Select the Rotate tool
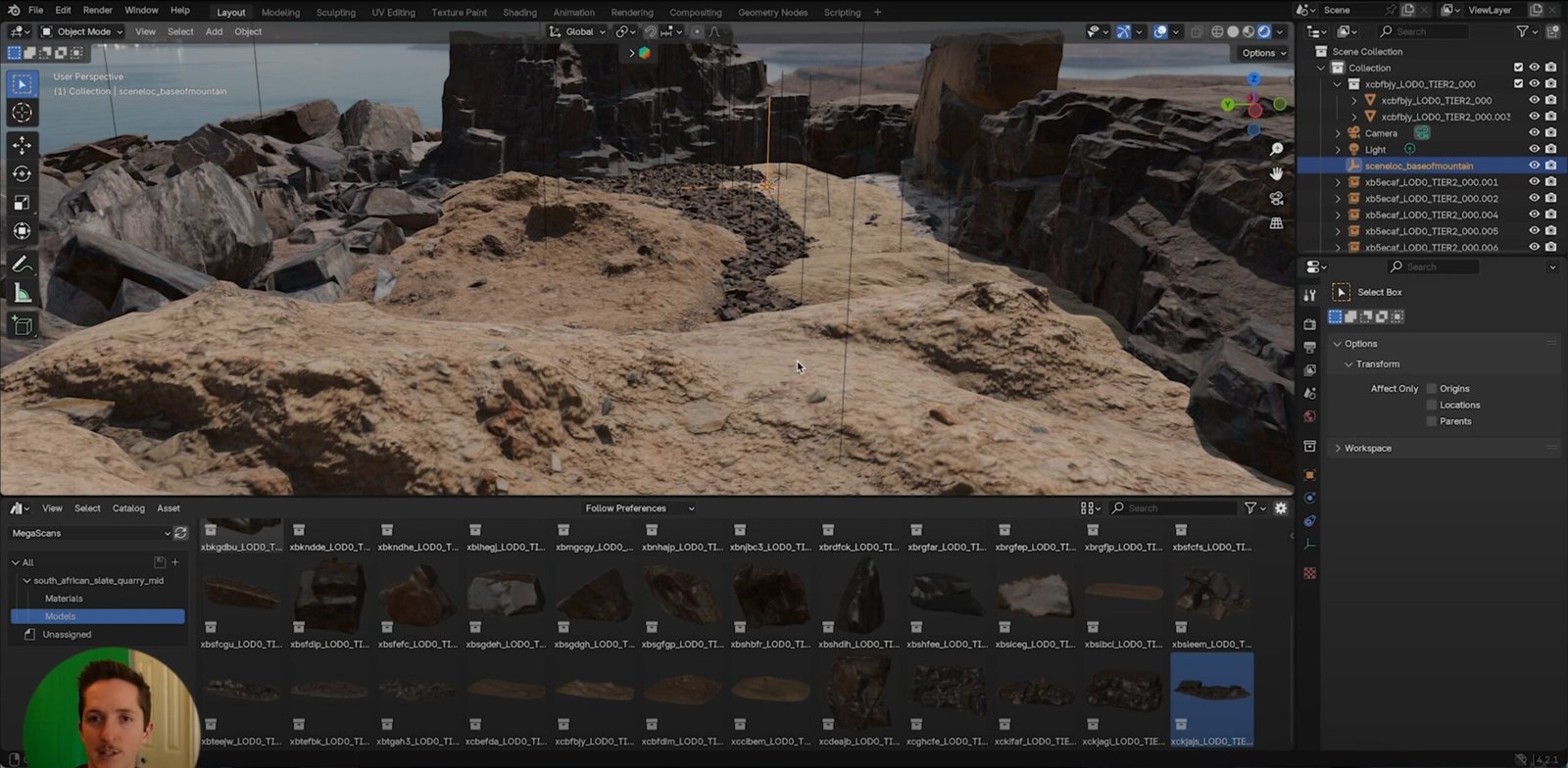This screenshot has height=768, width=1568. click(x=22, y=174)
